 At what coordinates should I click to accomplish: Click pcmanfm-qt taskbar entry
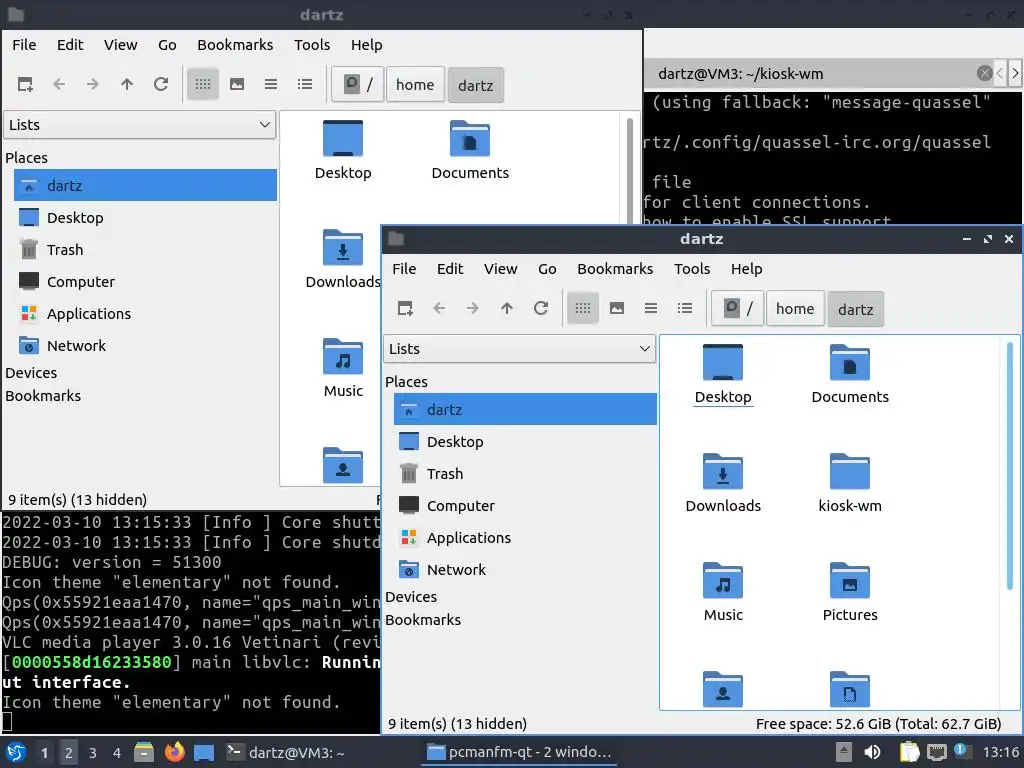coord(520,752)
